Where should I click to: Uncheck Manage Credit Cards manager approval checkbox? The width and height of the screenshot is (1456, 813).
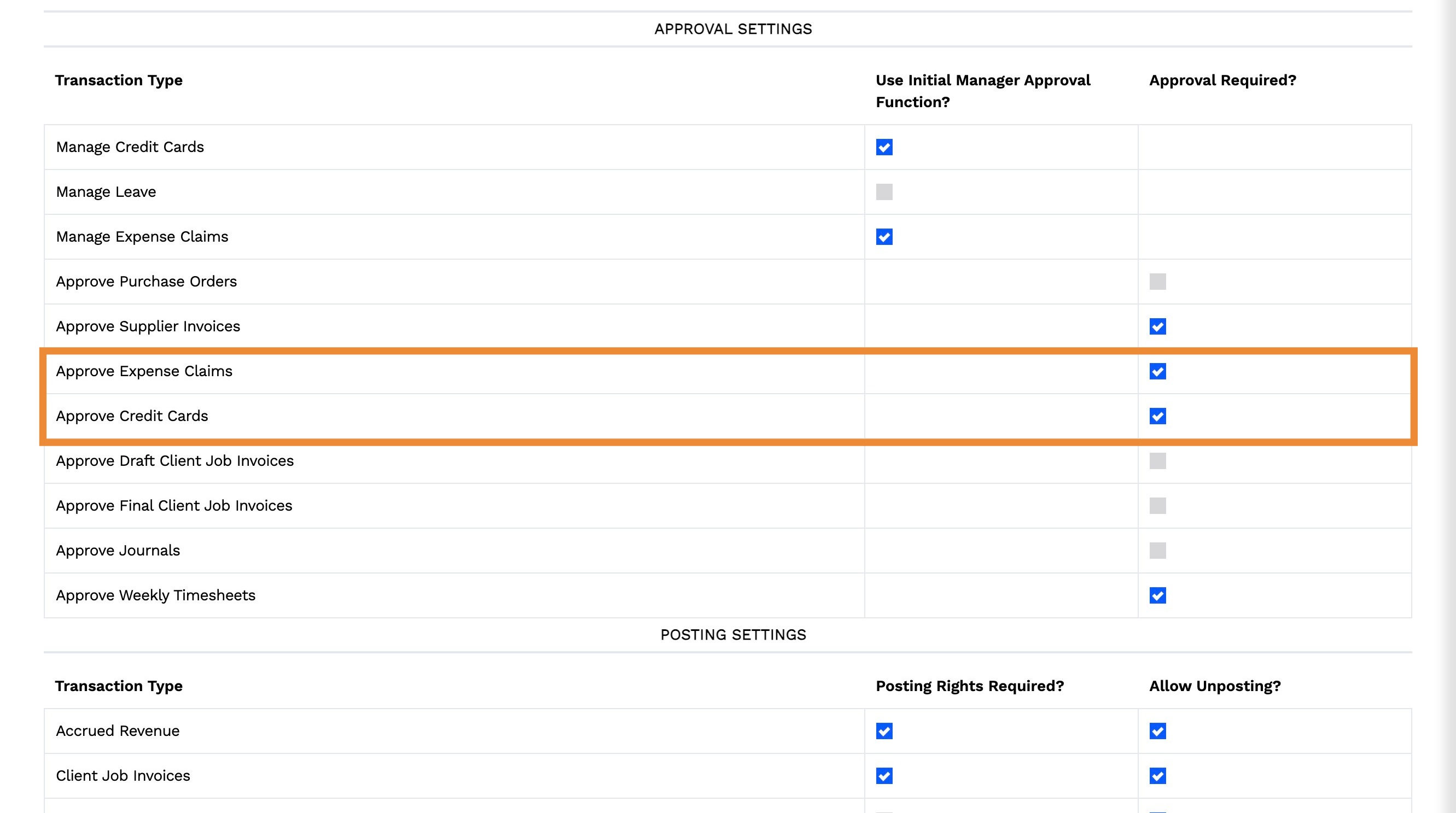coord(884,147)
